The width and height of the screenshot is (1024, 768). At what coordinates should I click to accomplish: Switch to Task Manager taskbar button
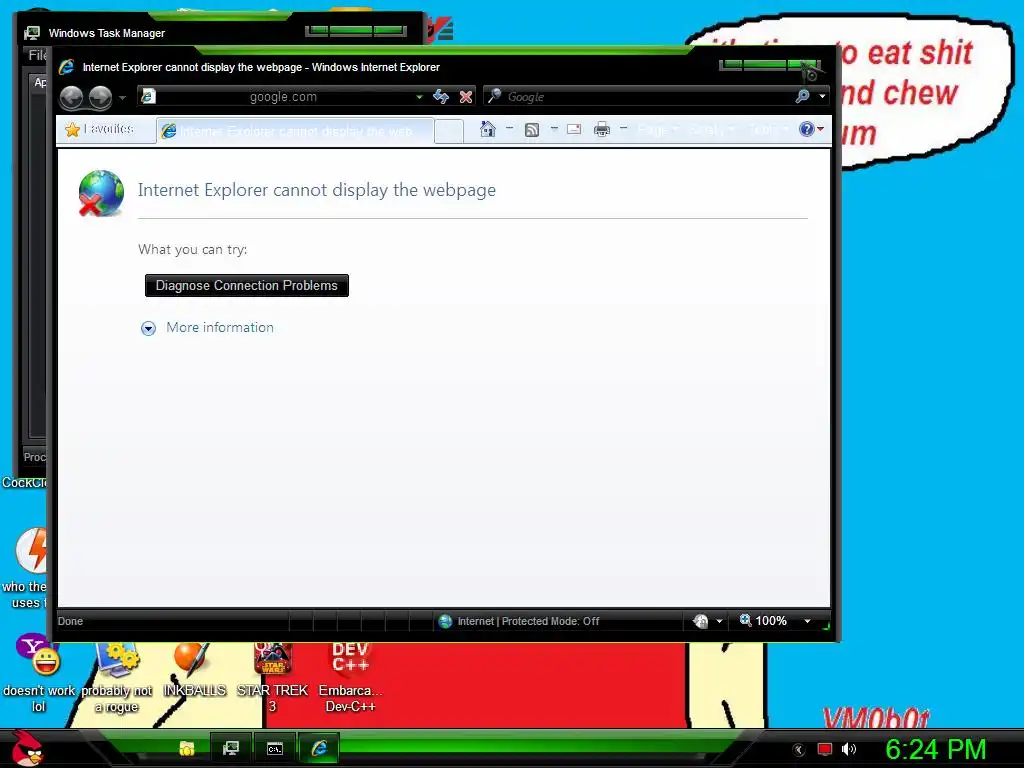tap(231, 748)
